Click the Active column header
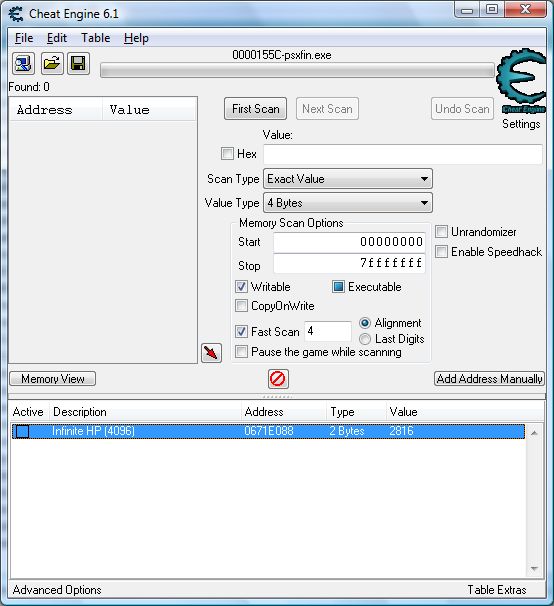Screen dimensions: 554x606 (x=28, y=412)
